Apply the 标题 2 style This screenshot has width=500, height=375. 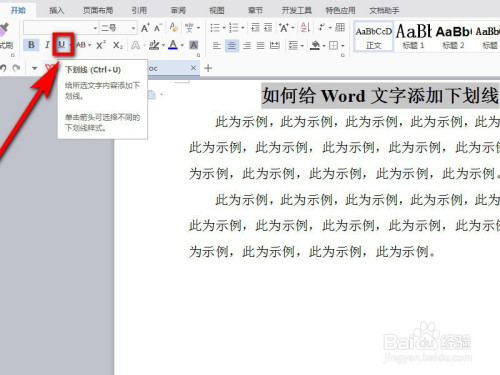coord(453,36)
